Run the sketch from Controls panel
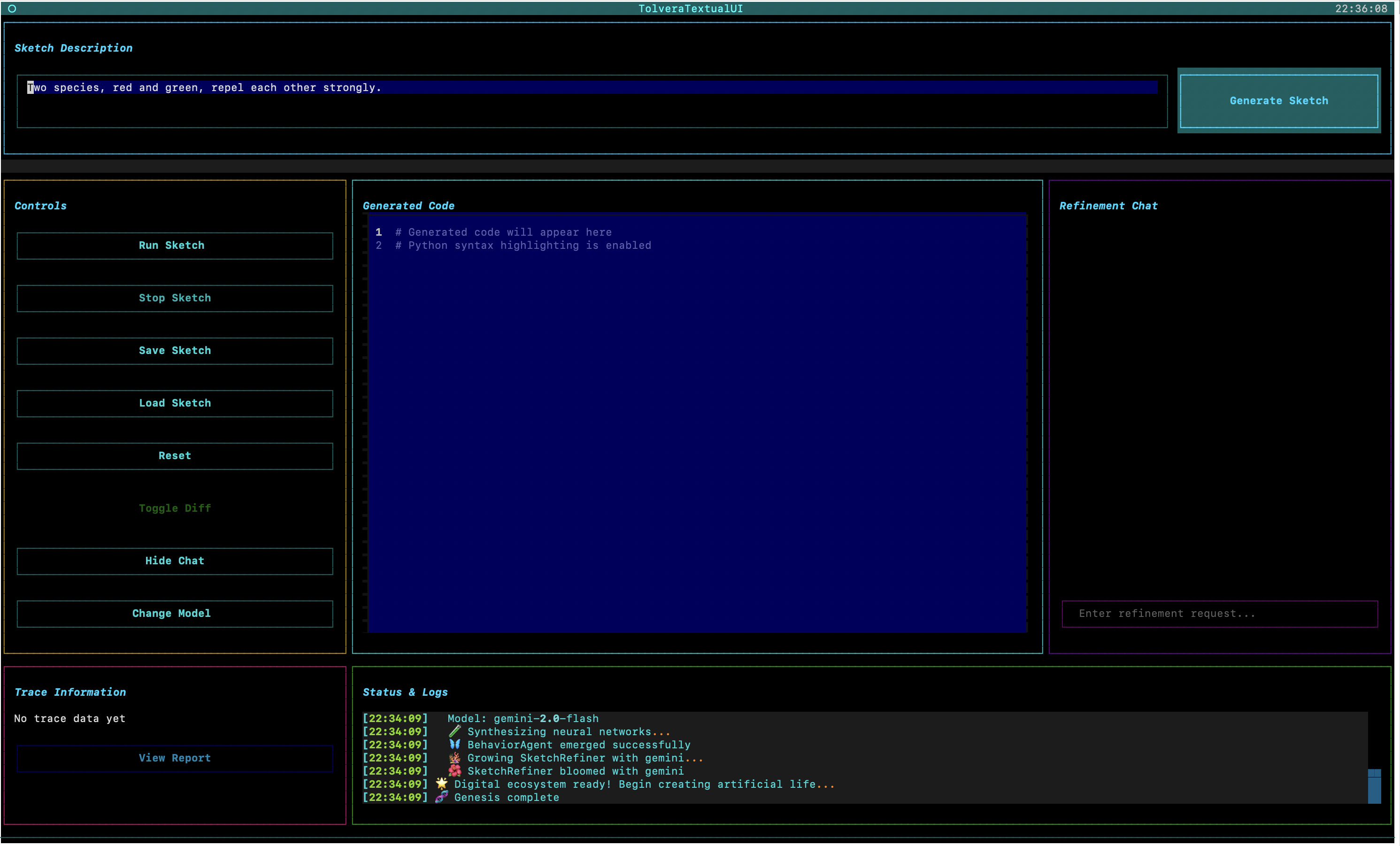The image size is (1400, 846). tap(175, 246)
